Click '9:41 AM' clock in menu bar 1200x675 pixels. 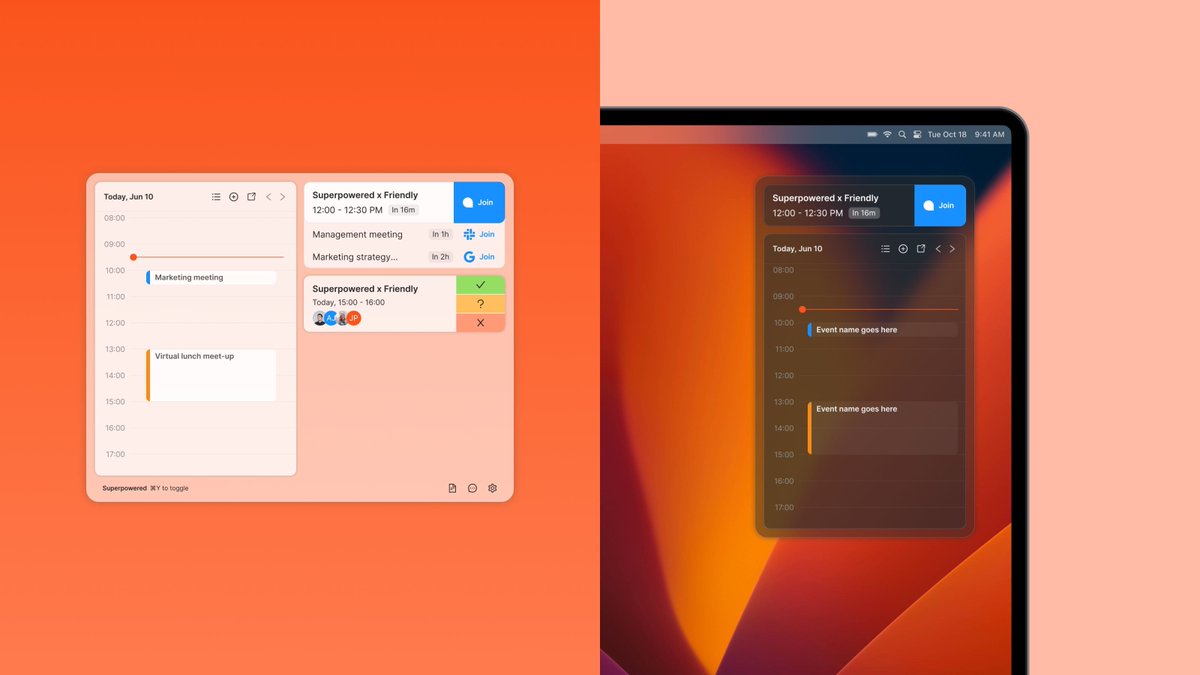point(989,134)
